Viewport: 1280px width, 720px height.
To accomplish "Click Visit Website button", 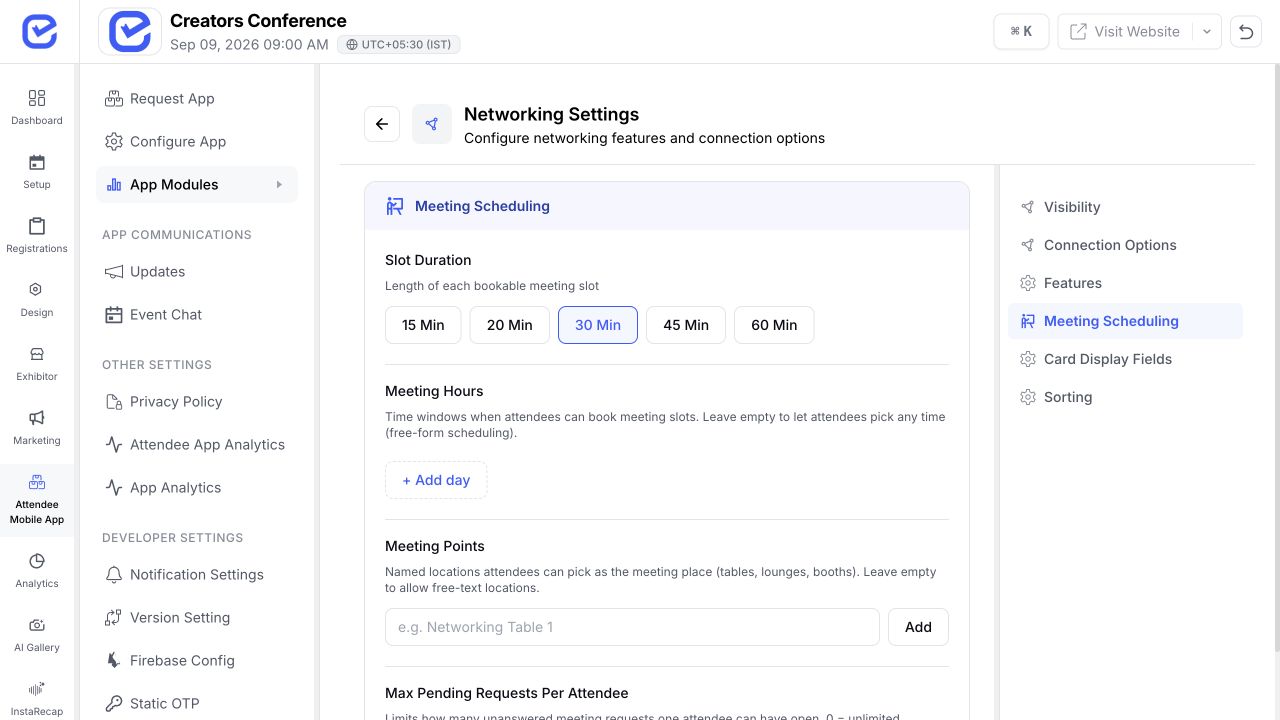I will coord(1125,31).
